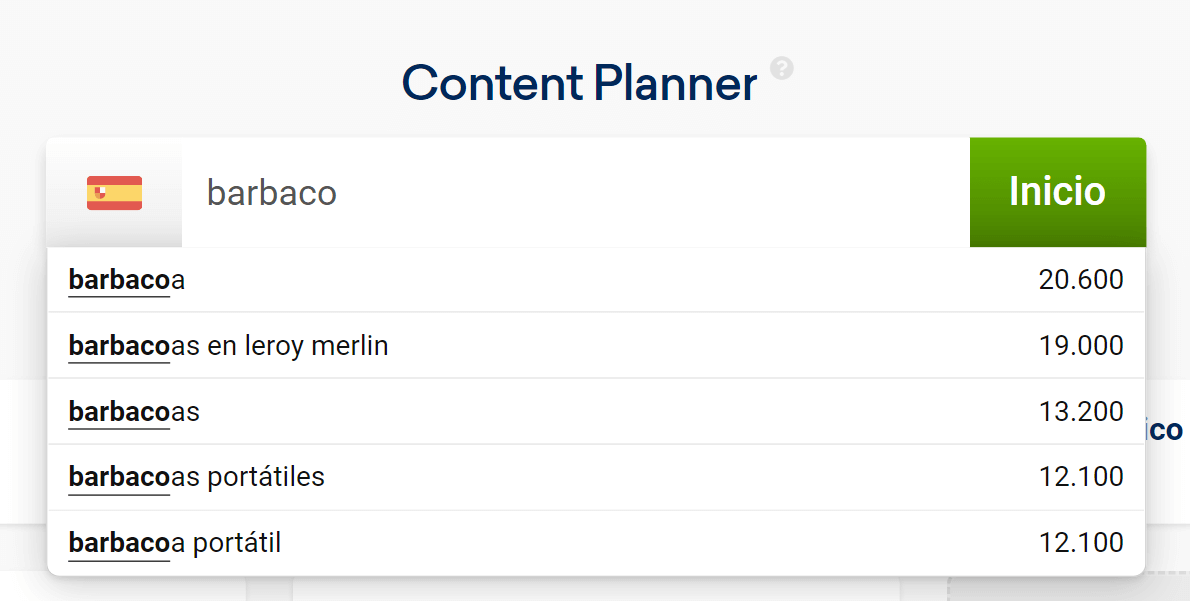The image size is (1190, 601).
Task: Click the word "portátiles" in the suggestion list
Action: pos(266,477)
